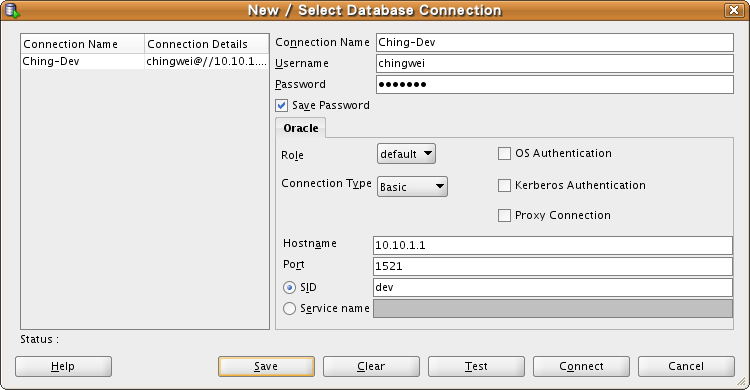Screen dimensions: 750x390
Task: Switch to the Oracle tab
Action: pyautogui.click(x=300, y=128)
